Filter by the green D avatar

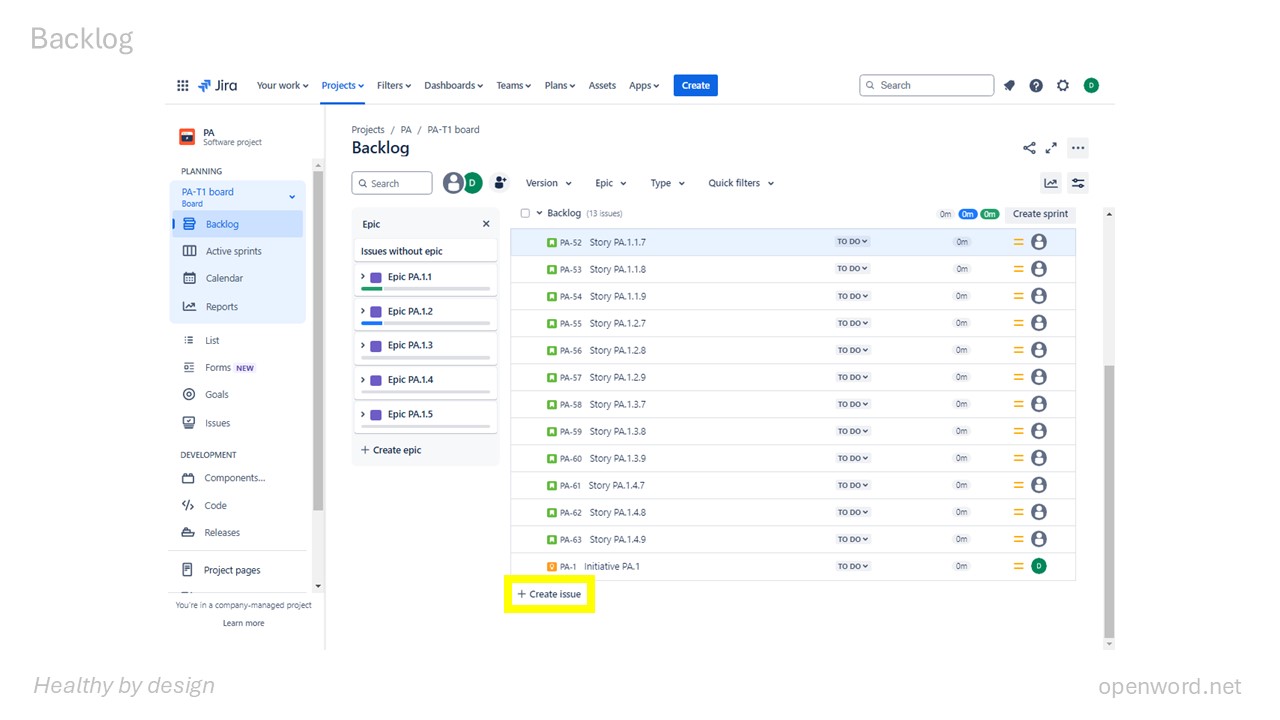pyautogui.click(x=472, y=183)
